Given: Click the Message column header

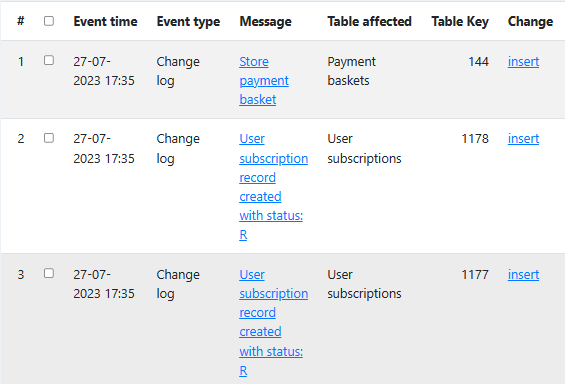Looking at the screenshot, I should coord(266,22).
